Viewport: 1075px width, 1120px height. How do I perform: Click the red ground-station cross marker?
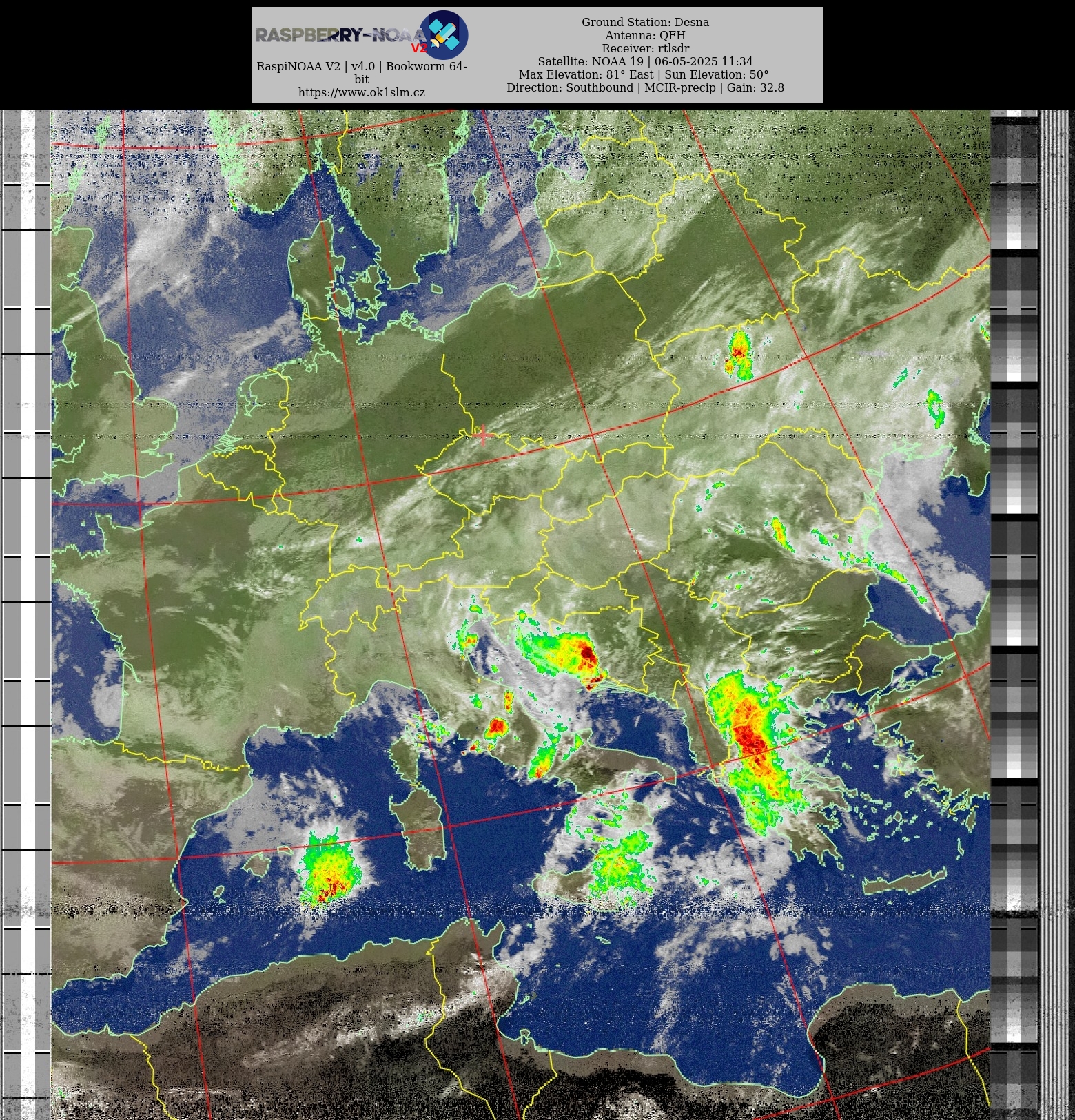coord(483,435)
